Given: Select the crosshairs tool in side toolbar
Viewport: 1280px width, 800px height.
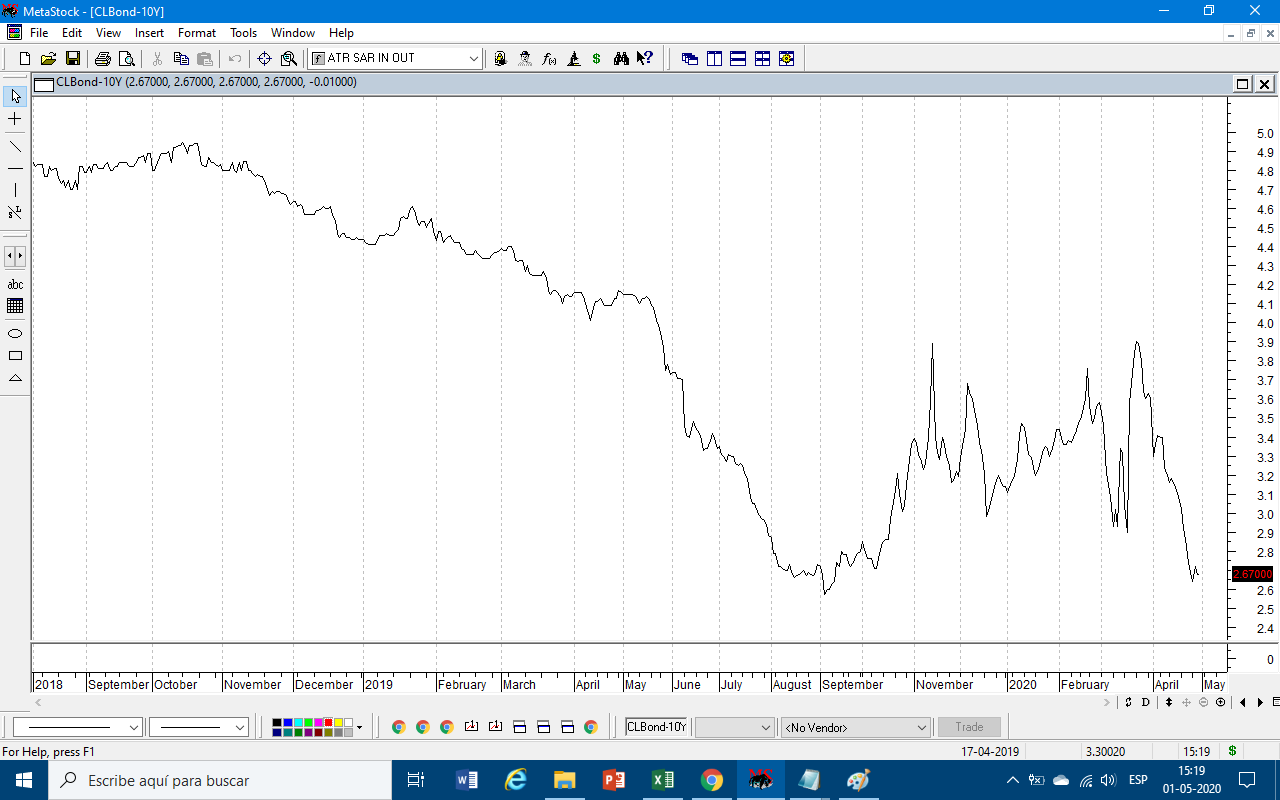Looking at the screenshot, I should coord(15,119).
